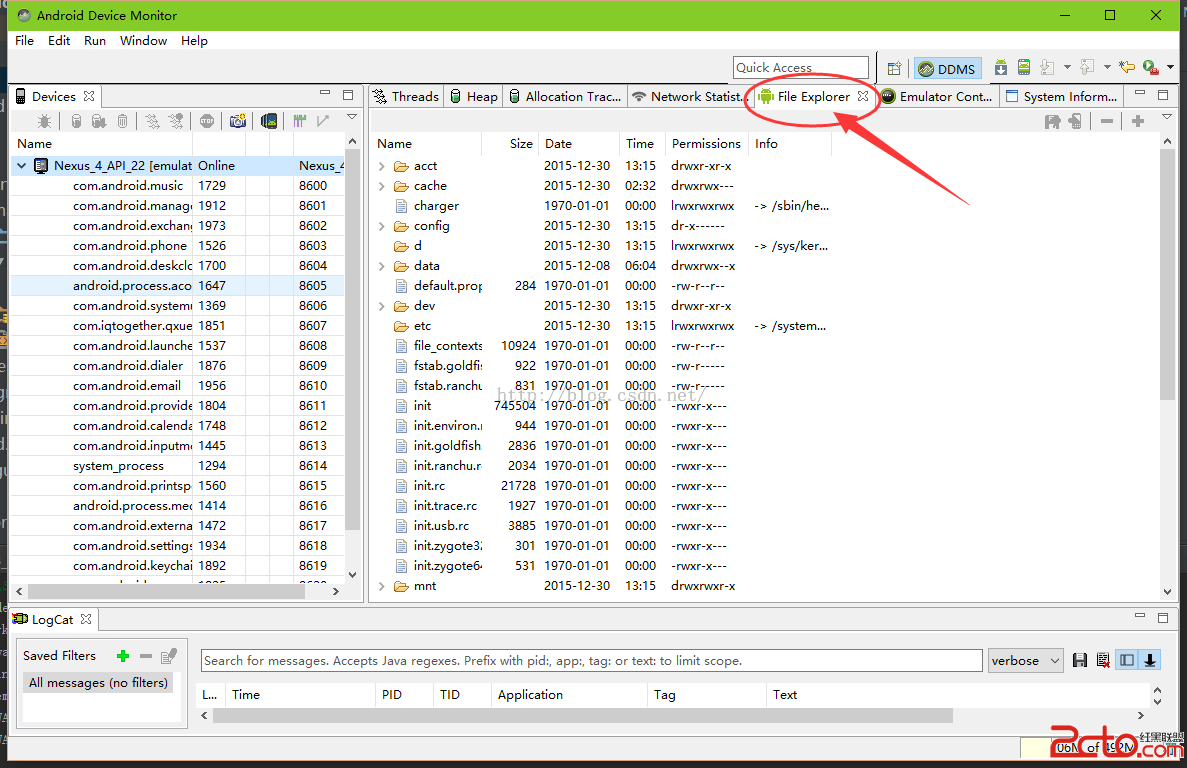Select the com.android.phone process
The width and height of the screenshot is (1187, 768).
pyautogui.click(x=176, y=246)
